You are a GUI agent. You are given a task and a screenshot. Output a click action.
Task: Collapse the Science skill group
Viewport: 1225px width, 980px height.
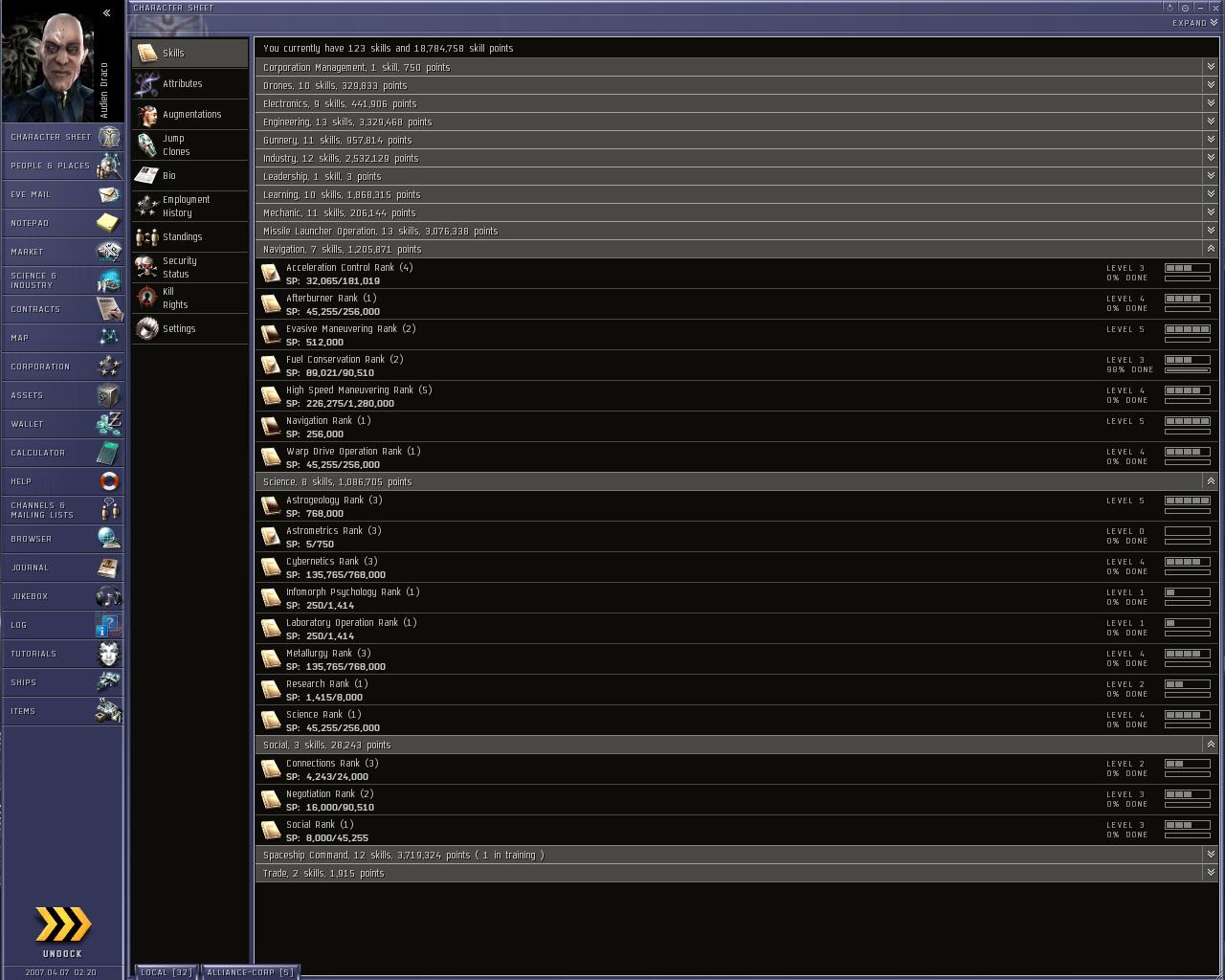coord(1211,481)
